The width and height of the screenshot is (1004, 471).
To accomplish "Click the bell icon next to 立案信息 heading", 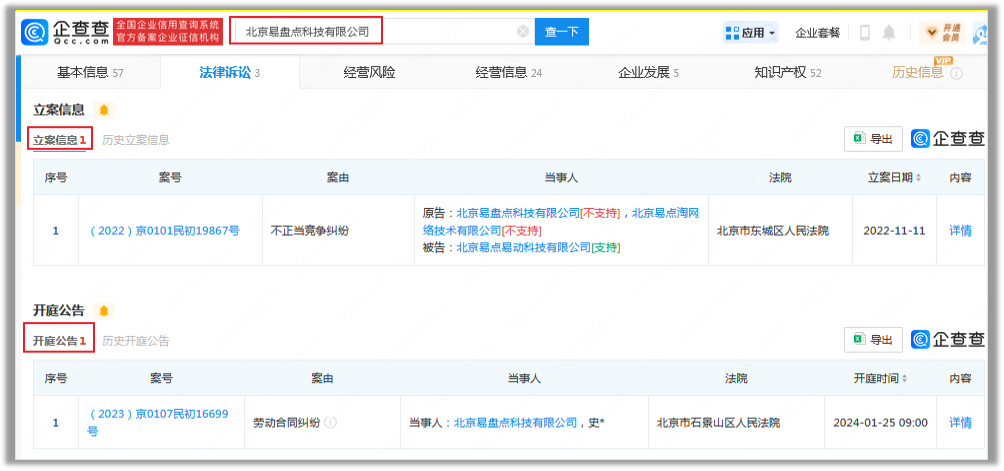I will 104,110.
